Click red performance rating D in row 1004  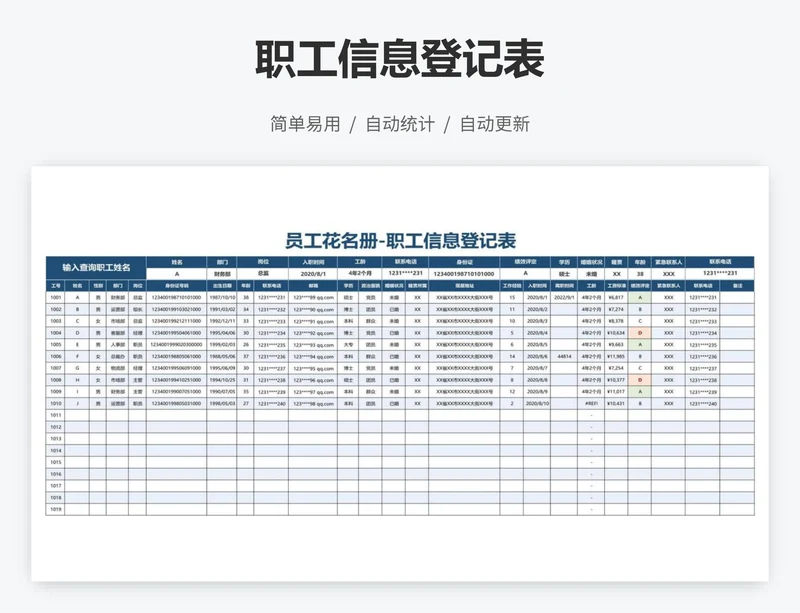tap(640, 333)
